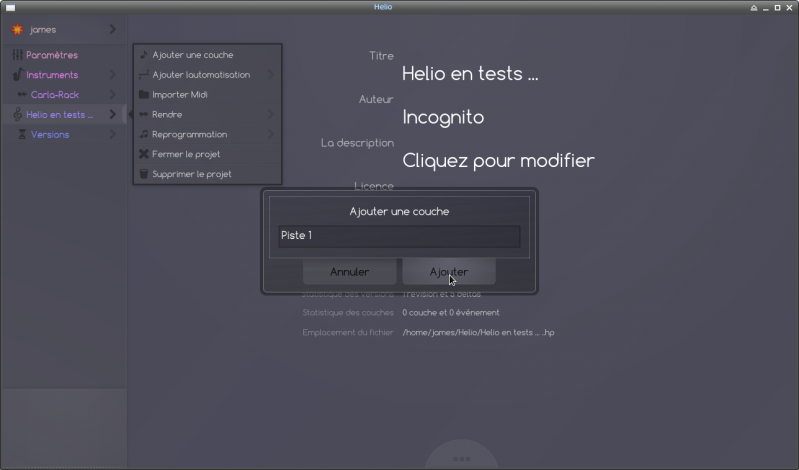799x470 pixels.
Task: Click the plug icon beside Carla-Rack
Action: (22, 94)
